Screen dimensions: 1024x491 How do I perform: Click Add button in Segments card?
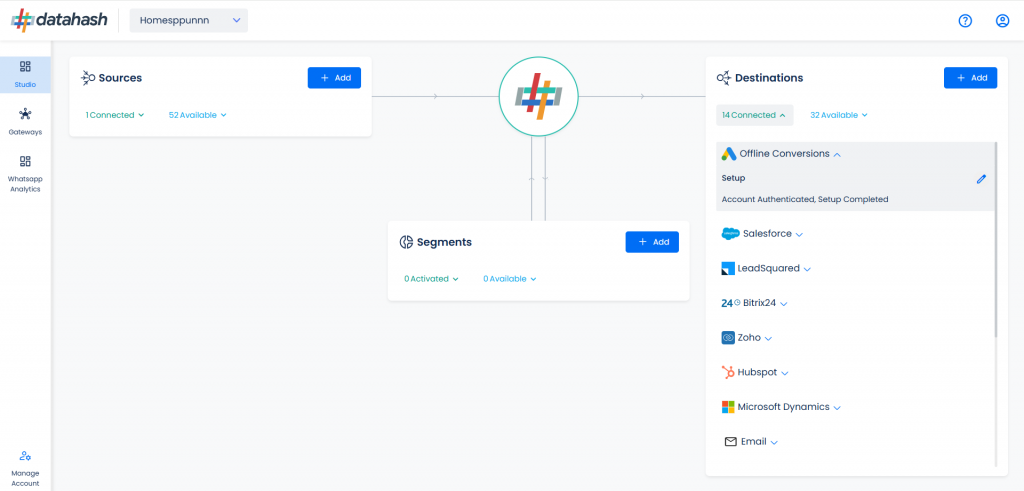pyautogui.click(x=652, y=242)
